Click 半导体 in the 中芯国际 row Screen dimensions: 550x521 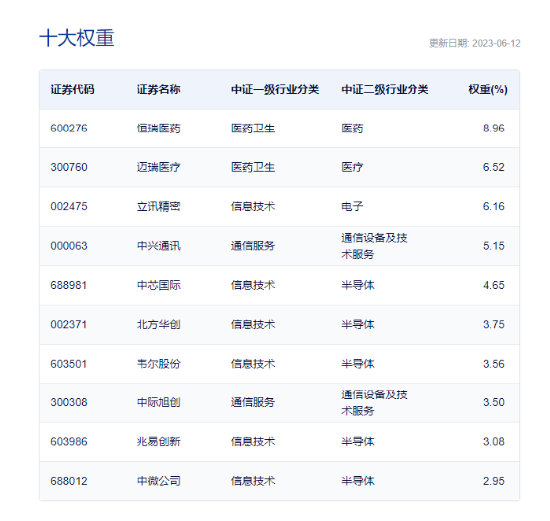coord(358,285)
